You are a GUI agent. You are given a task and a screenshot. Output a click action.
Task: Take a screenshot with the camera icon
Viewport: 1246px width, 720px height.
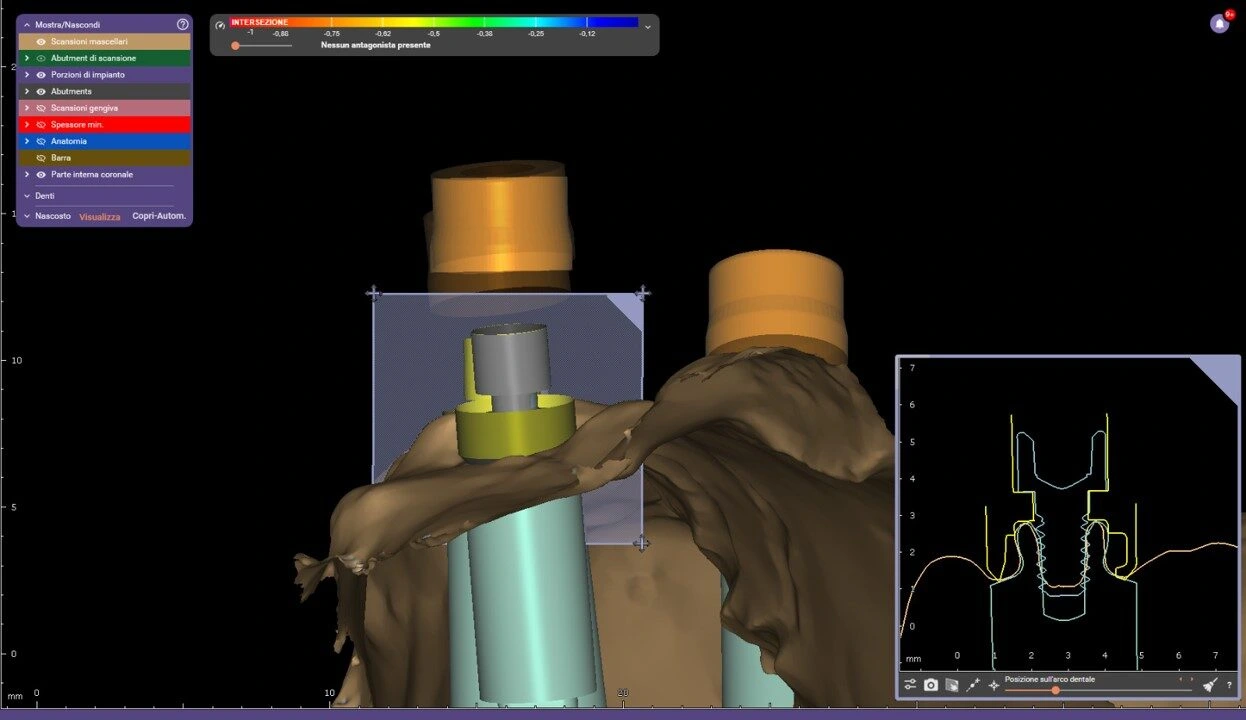coord(931,685)
